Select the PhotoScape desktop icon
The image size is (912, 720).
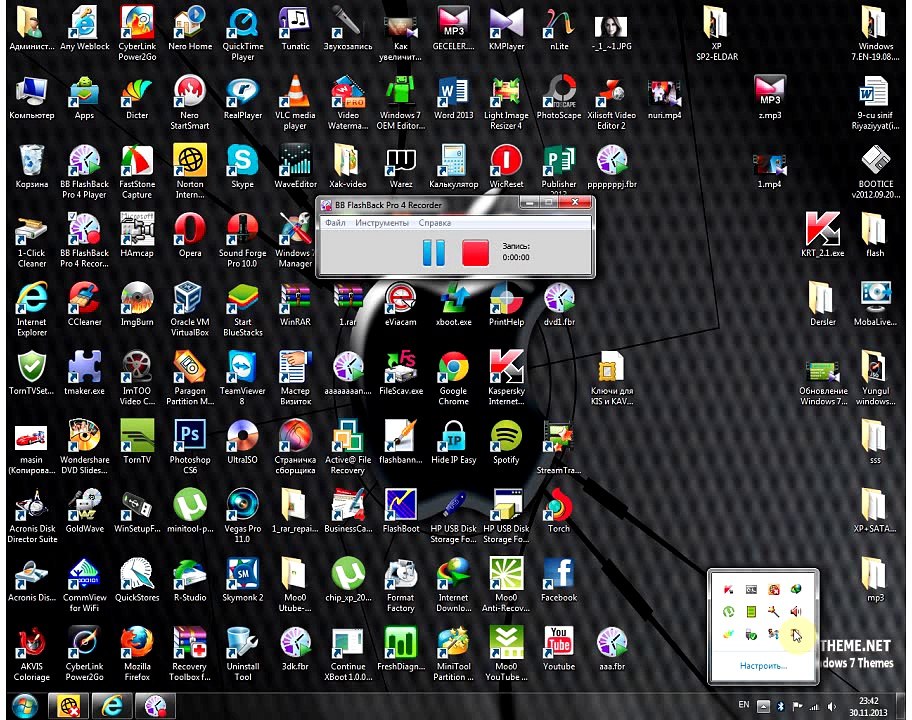[558, 98]
